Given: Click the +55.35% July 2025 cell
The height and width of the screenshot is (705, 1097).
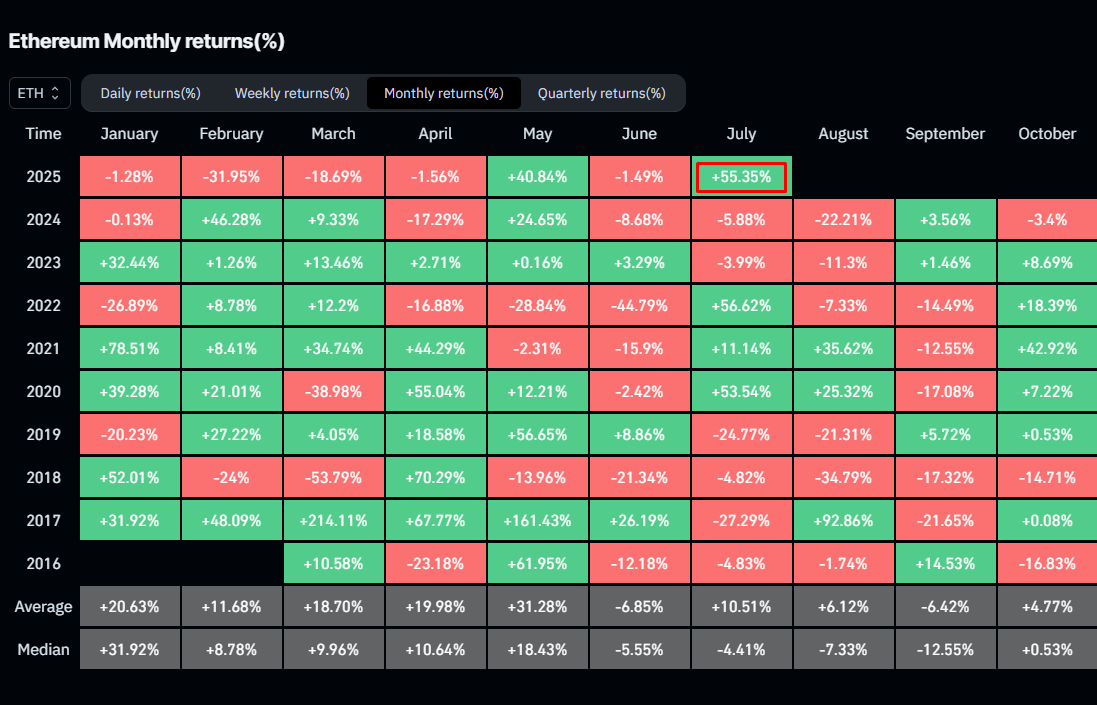Looking at the screenshot, I should tap(742, 177).
